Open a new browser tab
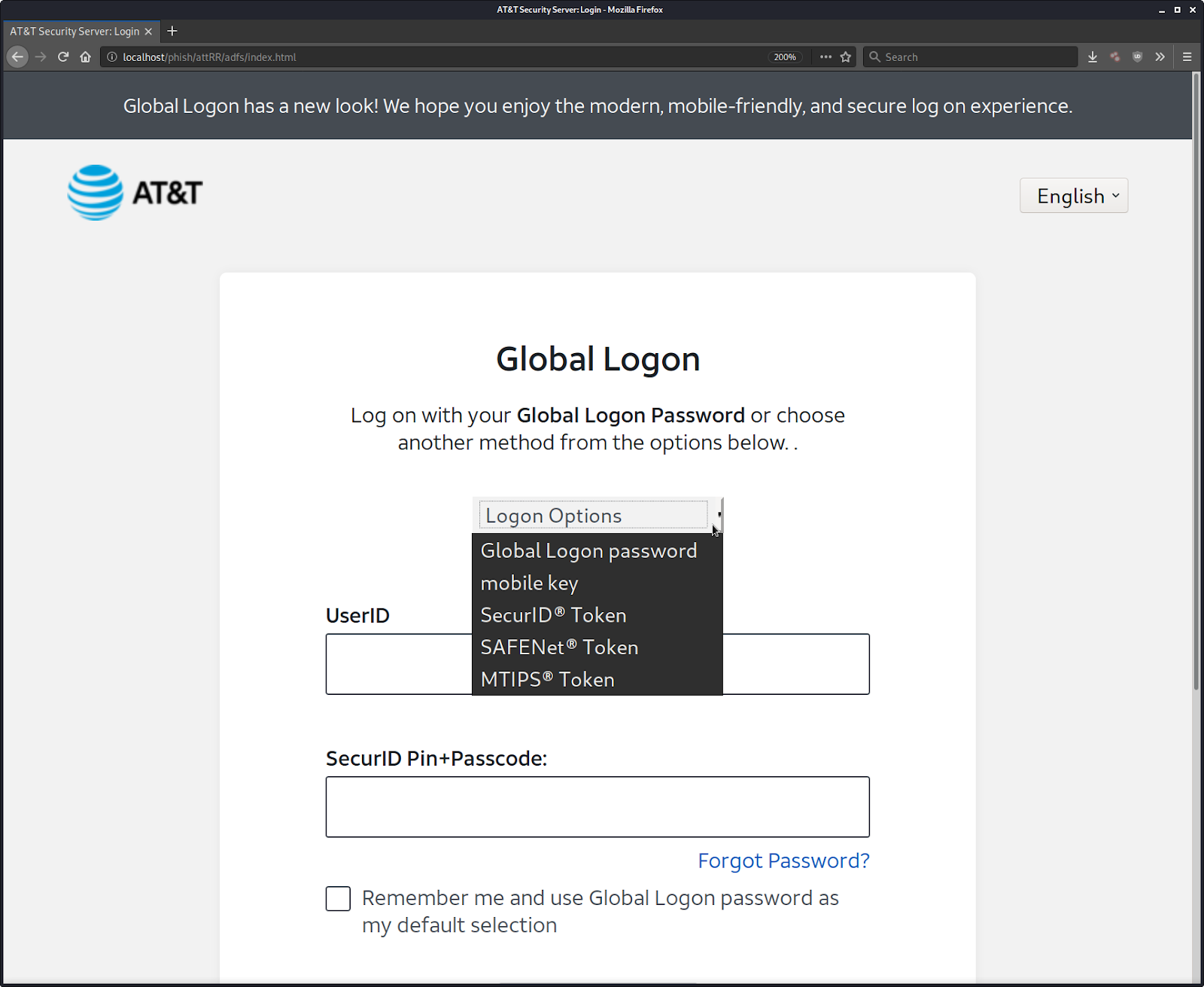 [x=172, y=31]
